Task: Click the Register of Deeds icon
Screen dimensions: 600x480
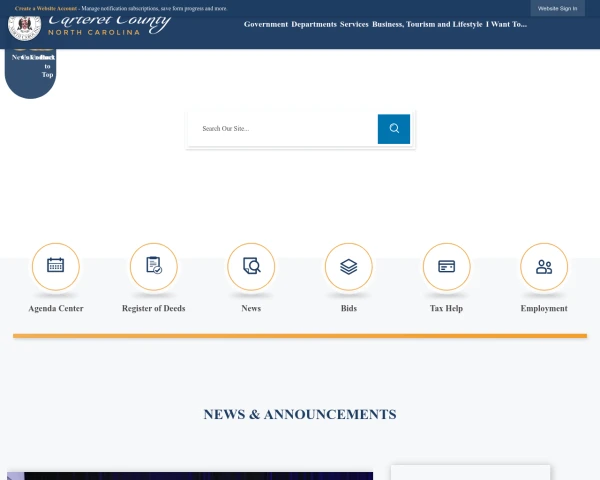Action: tap(153, 267)
